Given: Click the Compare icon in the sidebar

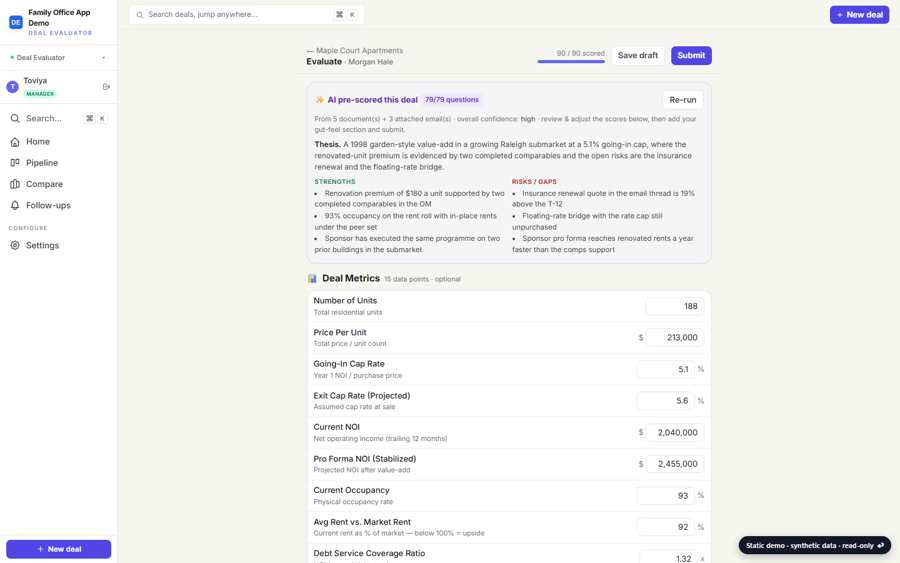Looking at the screenshot, I should point(15,184).
